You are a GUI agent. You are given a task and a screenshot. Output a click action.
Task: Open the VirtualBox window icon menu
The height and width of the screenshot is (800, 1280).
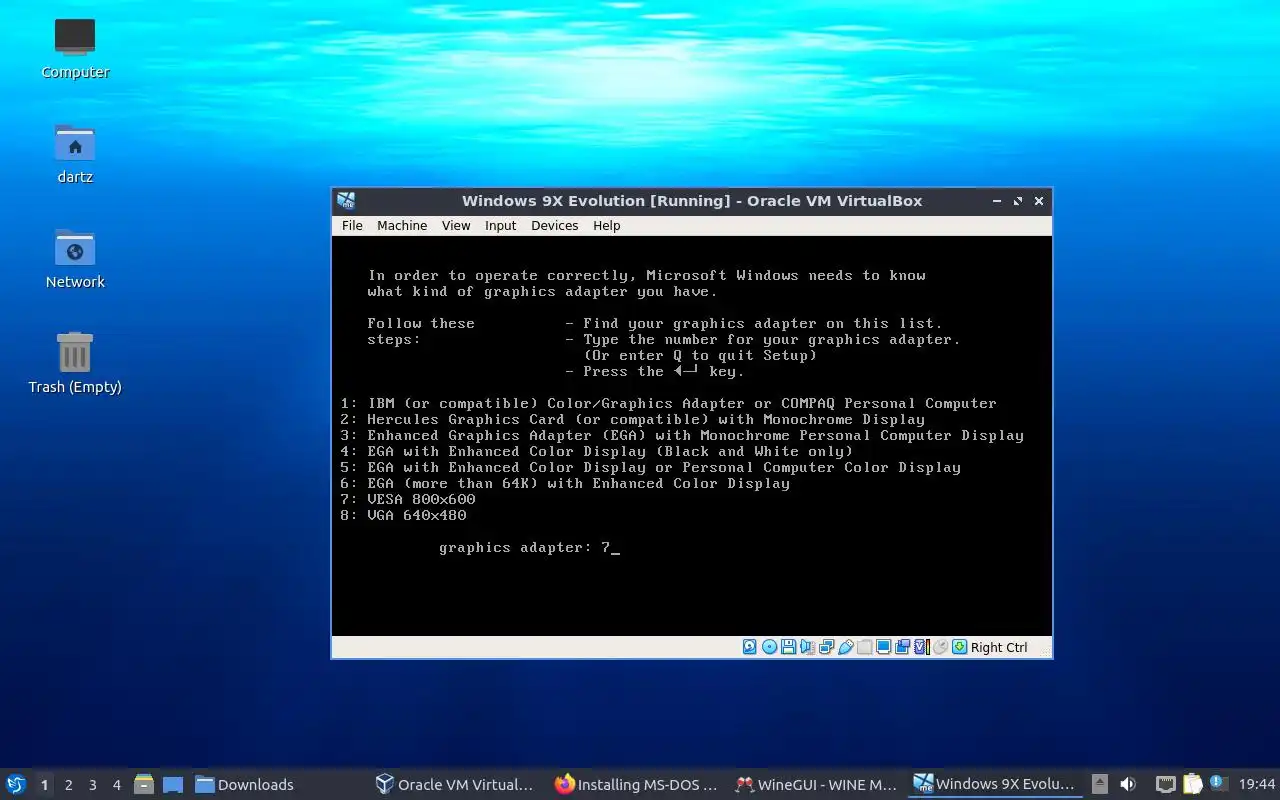(x=346, y=201)
